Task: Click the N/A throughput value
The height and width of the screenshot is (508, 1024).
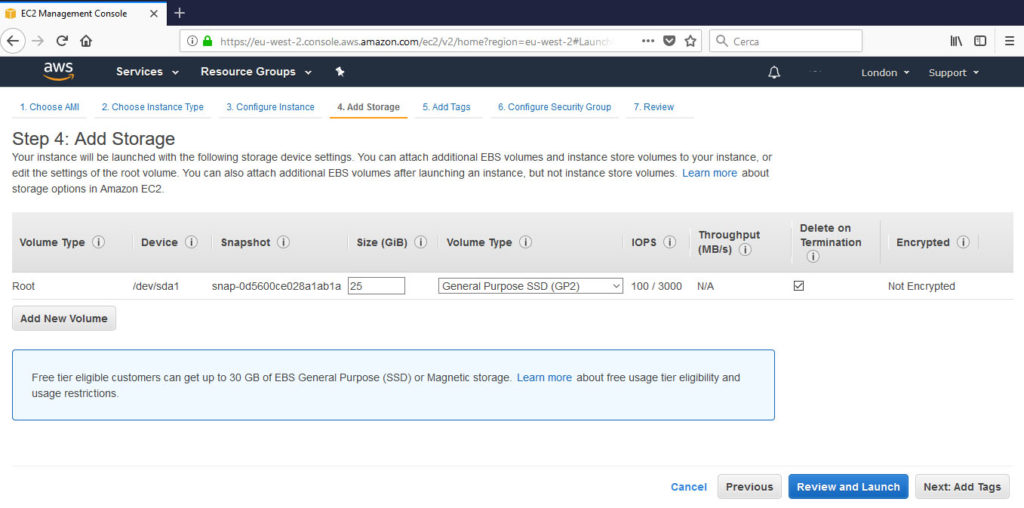Action: (705, 286)
